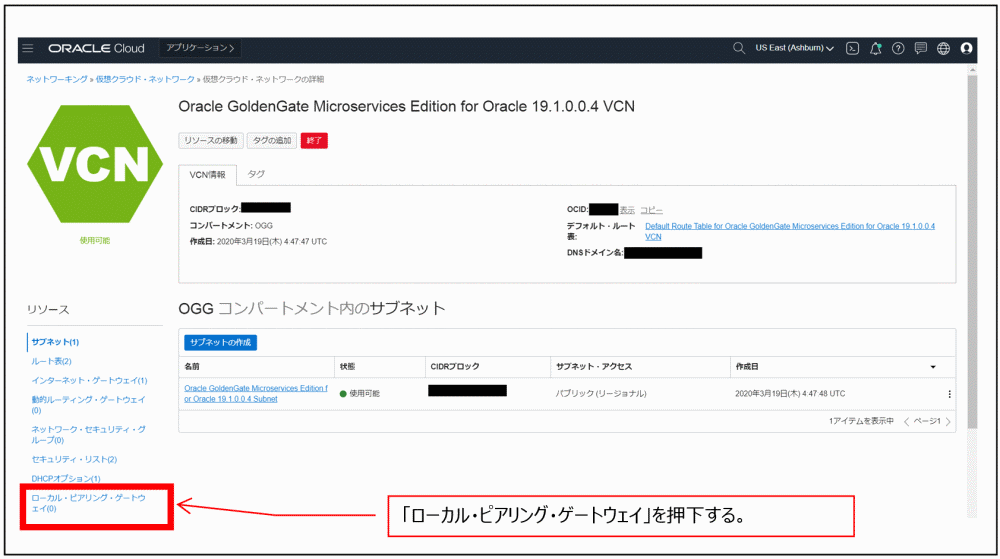Open 仮想クラウド・ネットワーク breadcrumb link
The width and height of the screenshot is (1000, 559).
pos(145,79)
